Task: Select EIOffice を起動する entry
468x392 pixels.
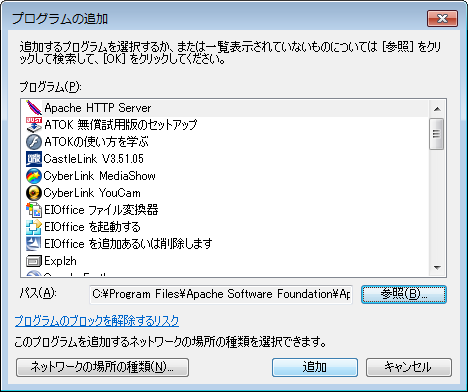Action: coord(225,227)
